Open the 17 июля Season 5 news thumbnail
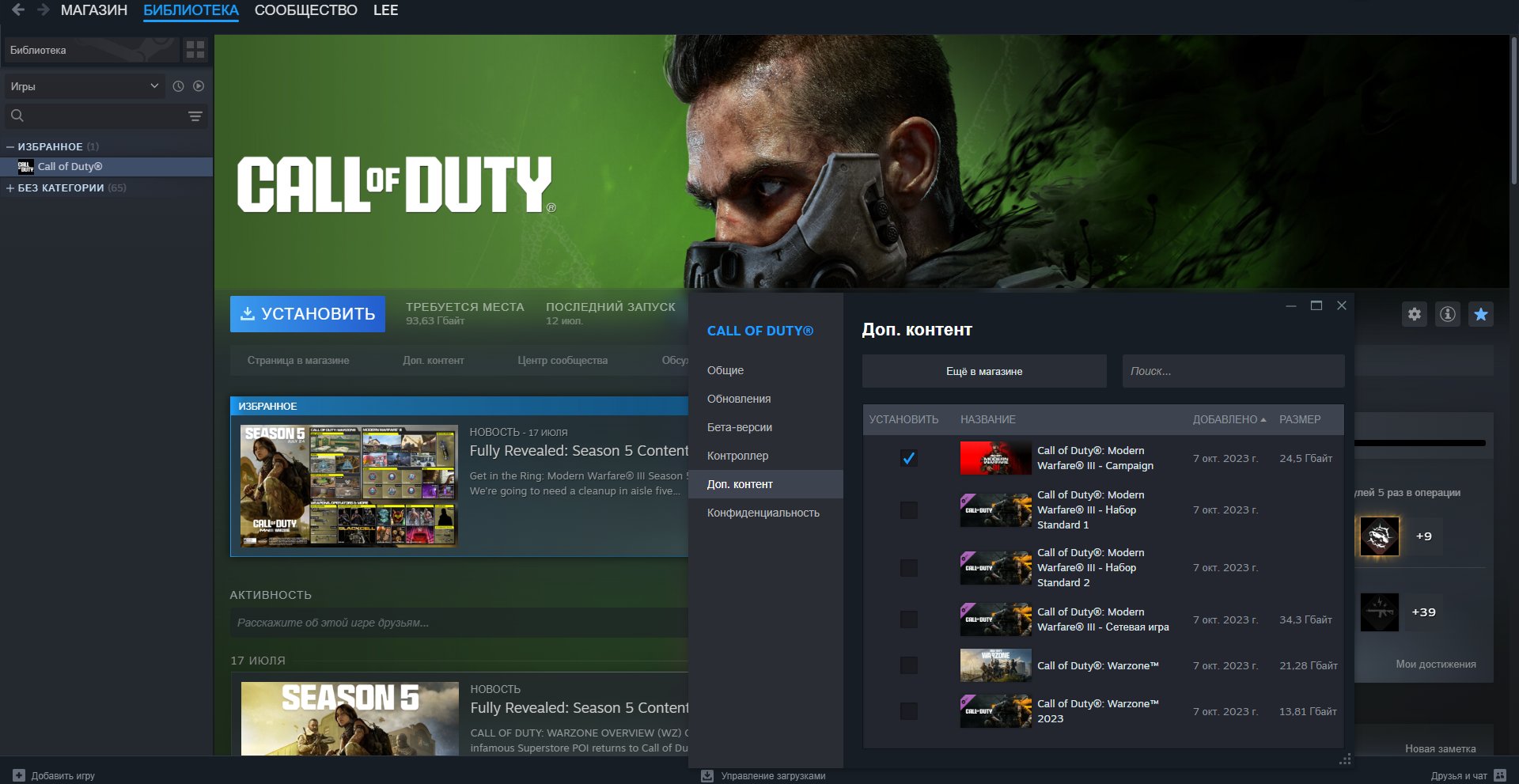The width and height of the screenshot is (1519, 784). tap(350, 718)
